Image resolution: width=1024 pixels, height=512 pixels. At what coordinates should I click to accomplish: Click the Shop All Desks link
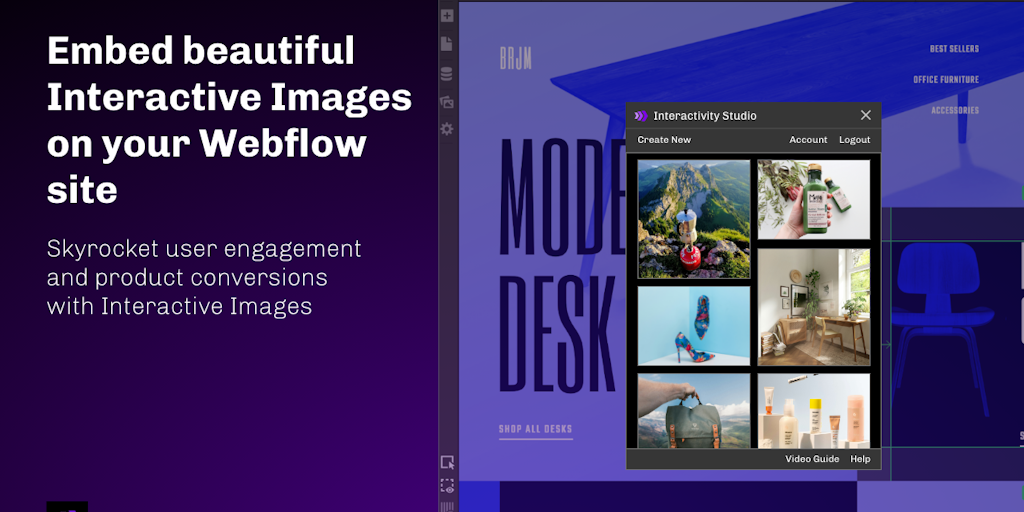tap(535, 429)
